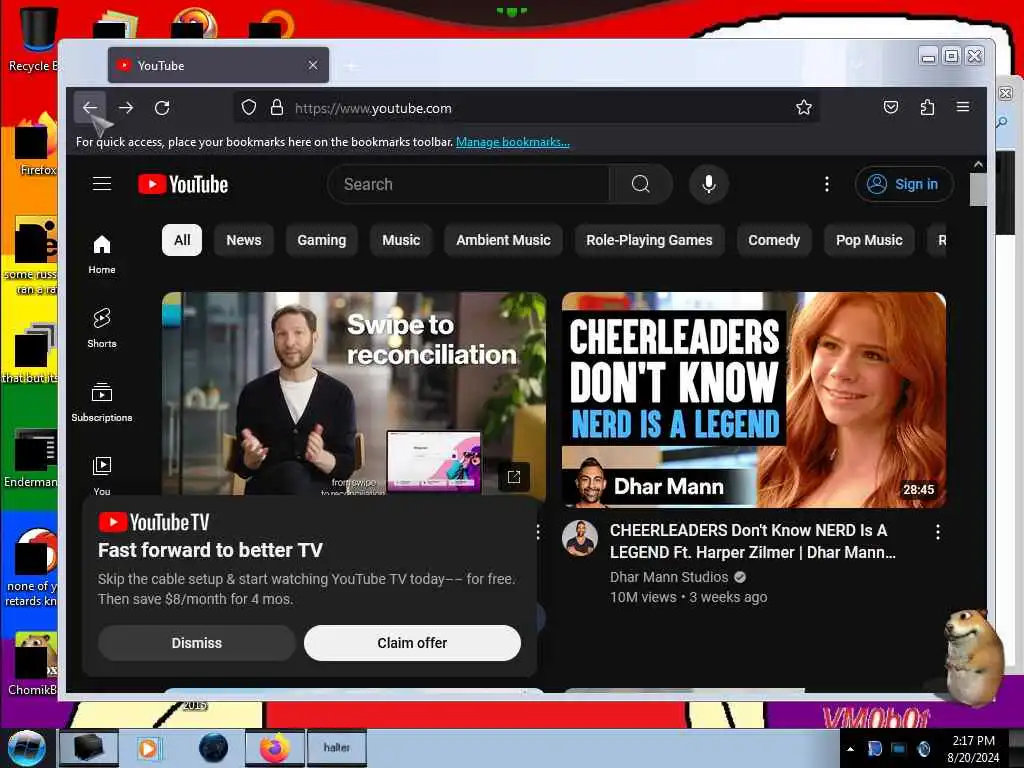This screenshot has width=1024, height=768.
Task: Open ad external link icon
Action: coord(514,477)
